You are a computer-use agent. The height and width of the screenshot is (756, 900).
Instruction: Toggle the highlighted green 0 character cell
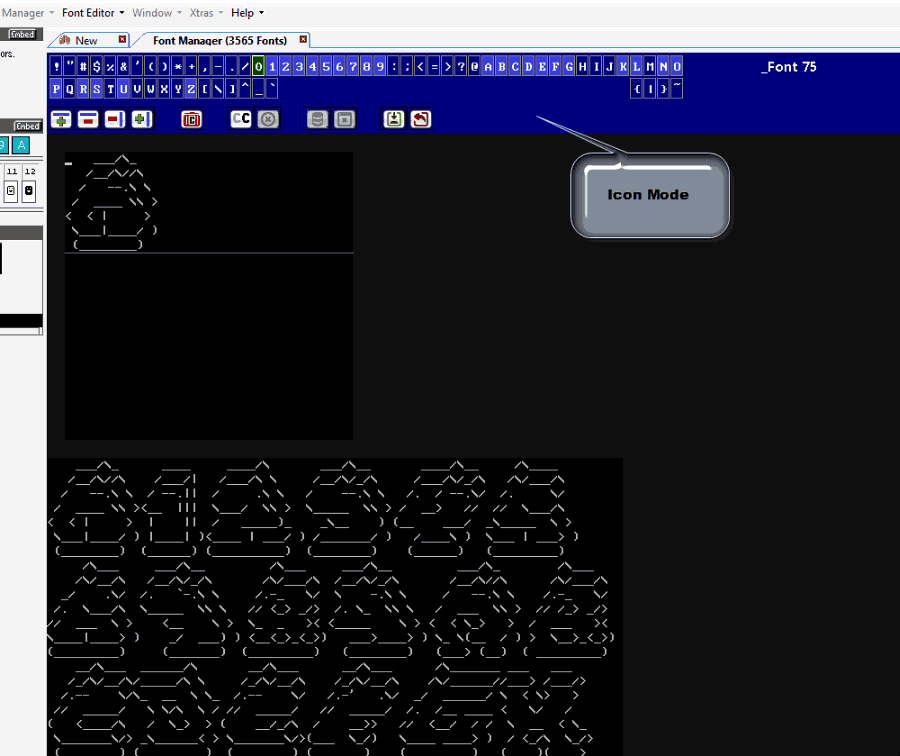[x=259, y=66]
